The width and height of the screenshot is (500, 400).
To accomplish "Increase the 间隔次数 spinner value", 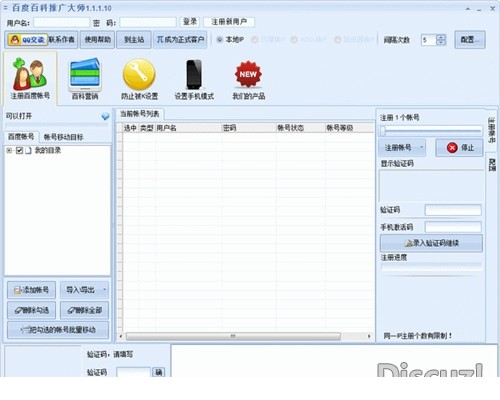I will (x=441, y=37).
